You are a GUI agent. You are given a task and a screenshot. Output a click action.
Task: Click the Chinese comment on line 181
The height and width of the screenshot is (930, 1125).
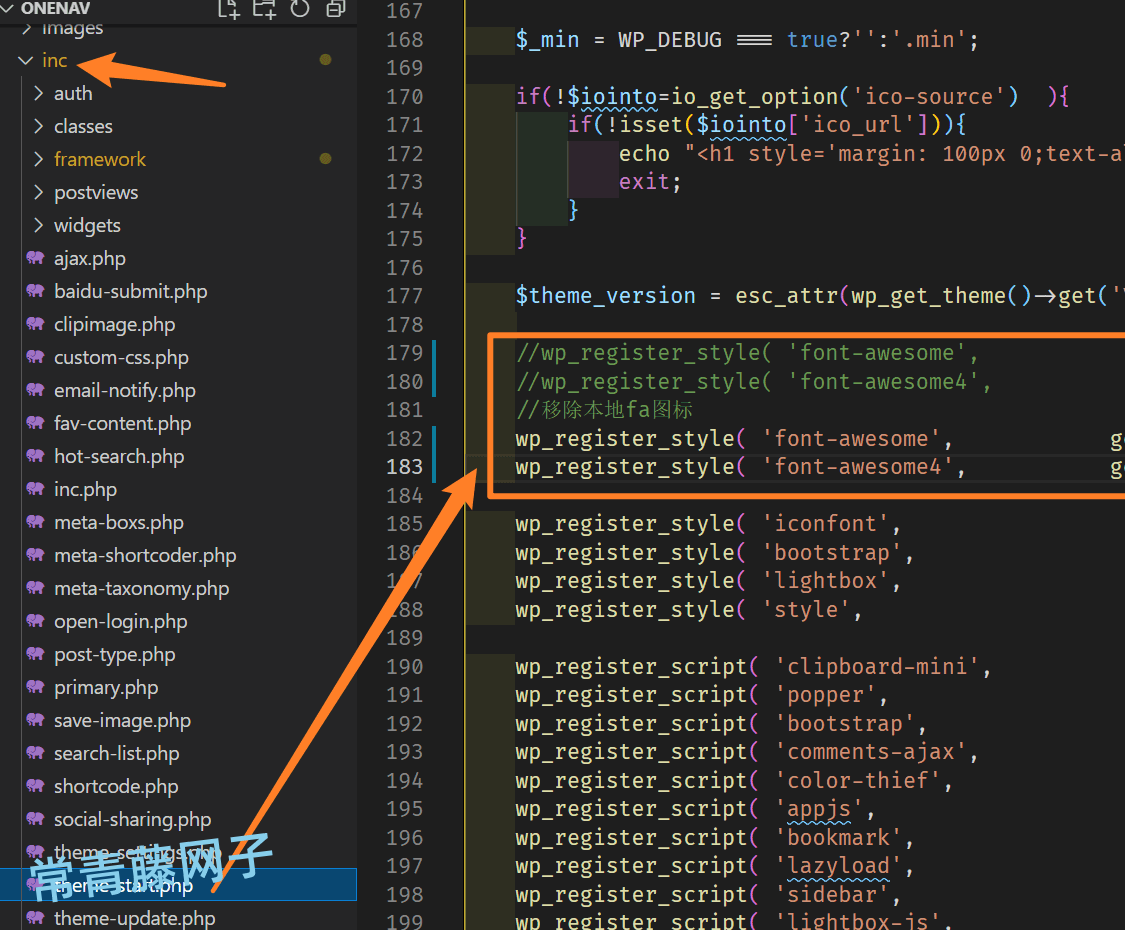coord(604,410)
